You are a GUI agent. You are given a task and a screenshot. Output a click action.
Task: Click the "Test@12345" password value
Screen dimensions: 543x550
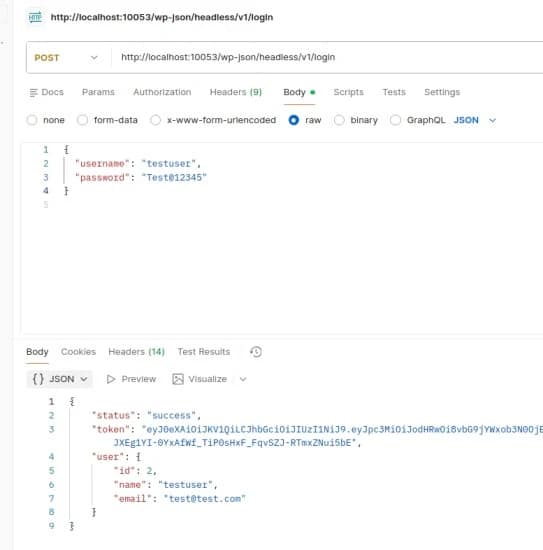pyautogui.click(x=174, y=178)
